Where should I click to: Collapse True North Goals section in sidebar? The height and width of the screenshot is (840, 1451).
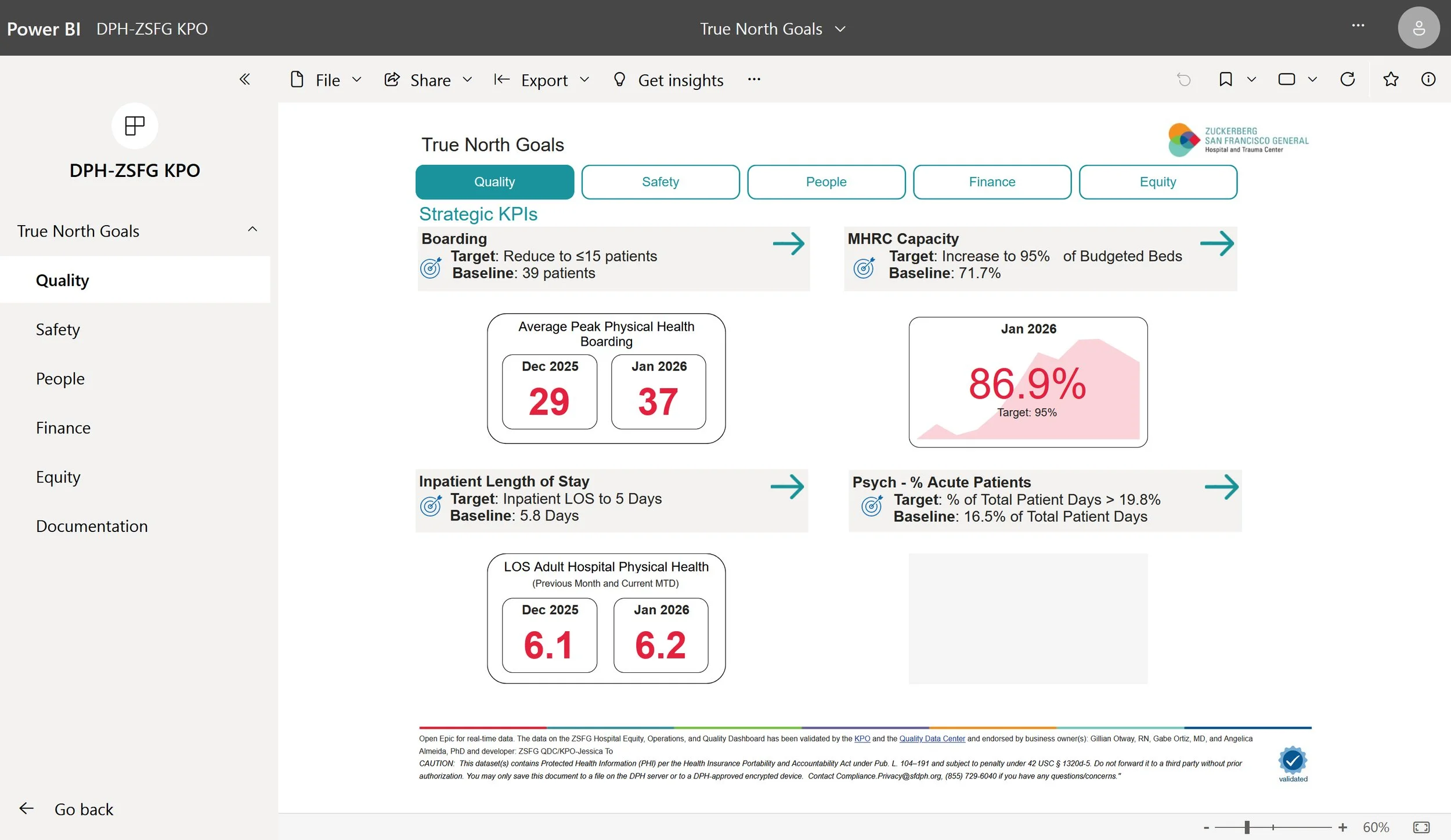[x=252, y=230]
